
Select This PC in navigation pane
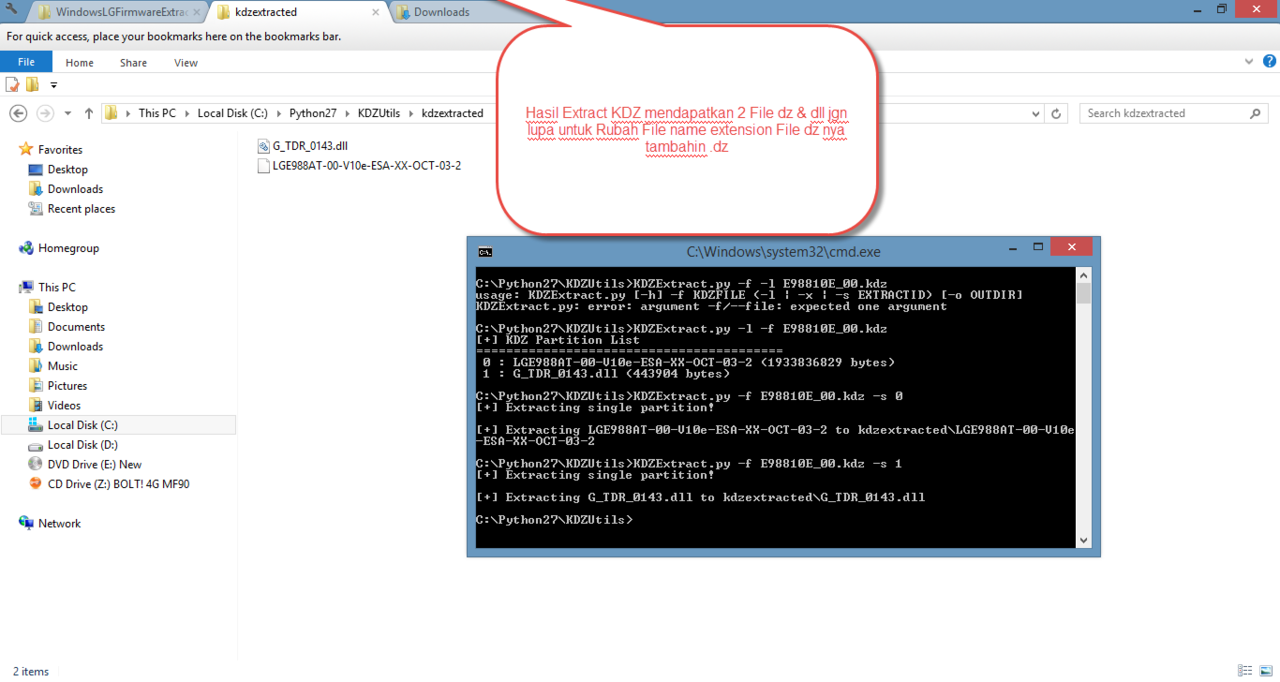56,287
